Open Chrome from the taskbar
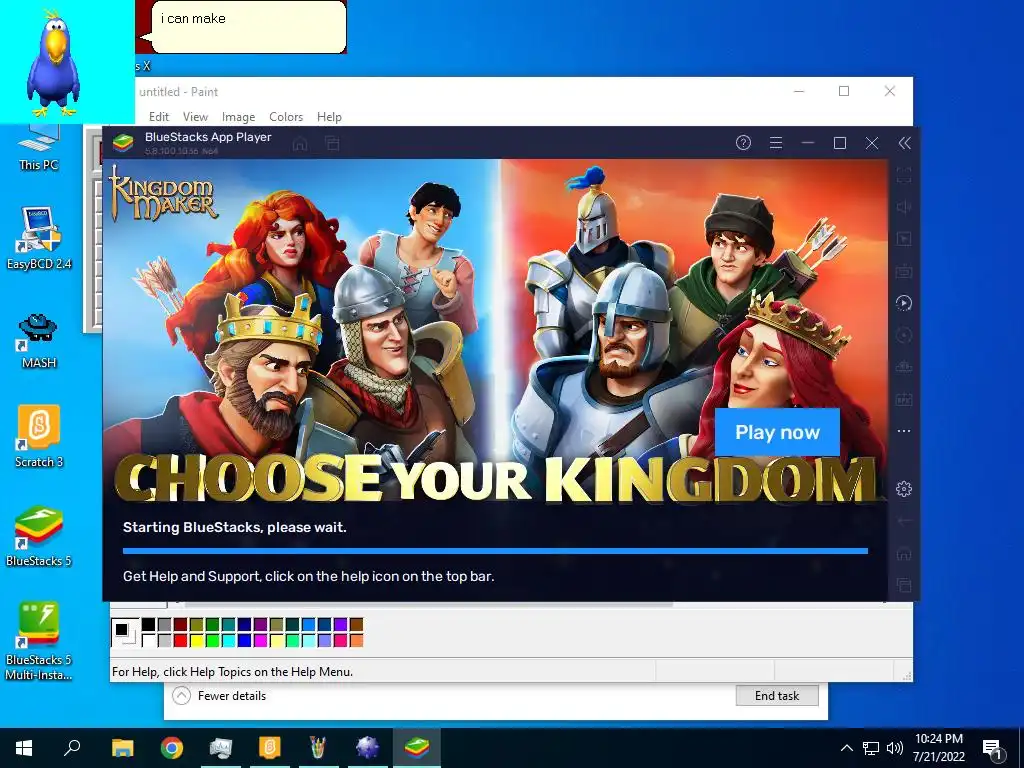Image resolution: width=1024 pixels, height=768 pixels. pyautogui.click(x=172, y=748)
